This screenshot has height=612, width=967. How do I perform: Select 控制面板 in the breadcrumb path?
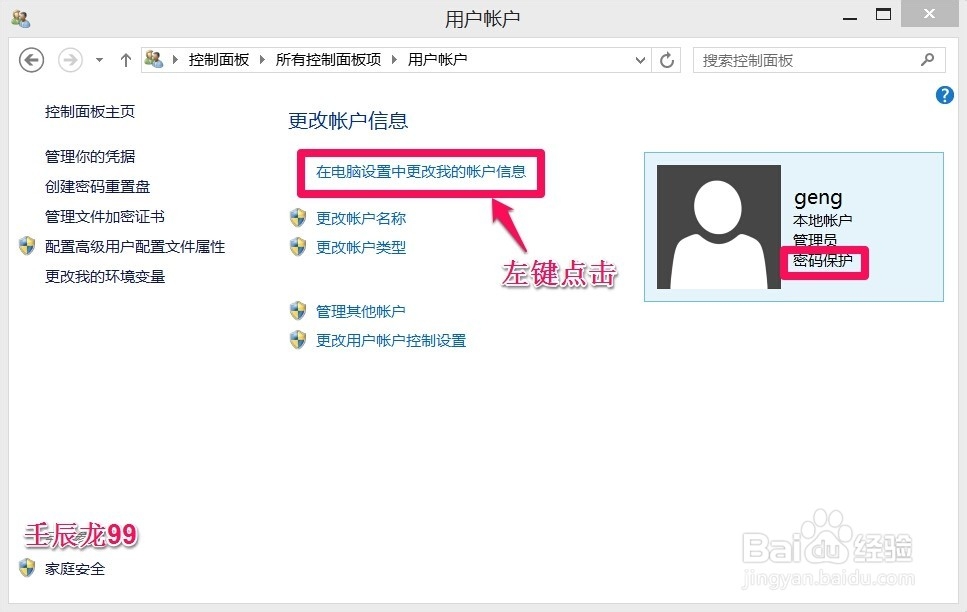[219, 60]
